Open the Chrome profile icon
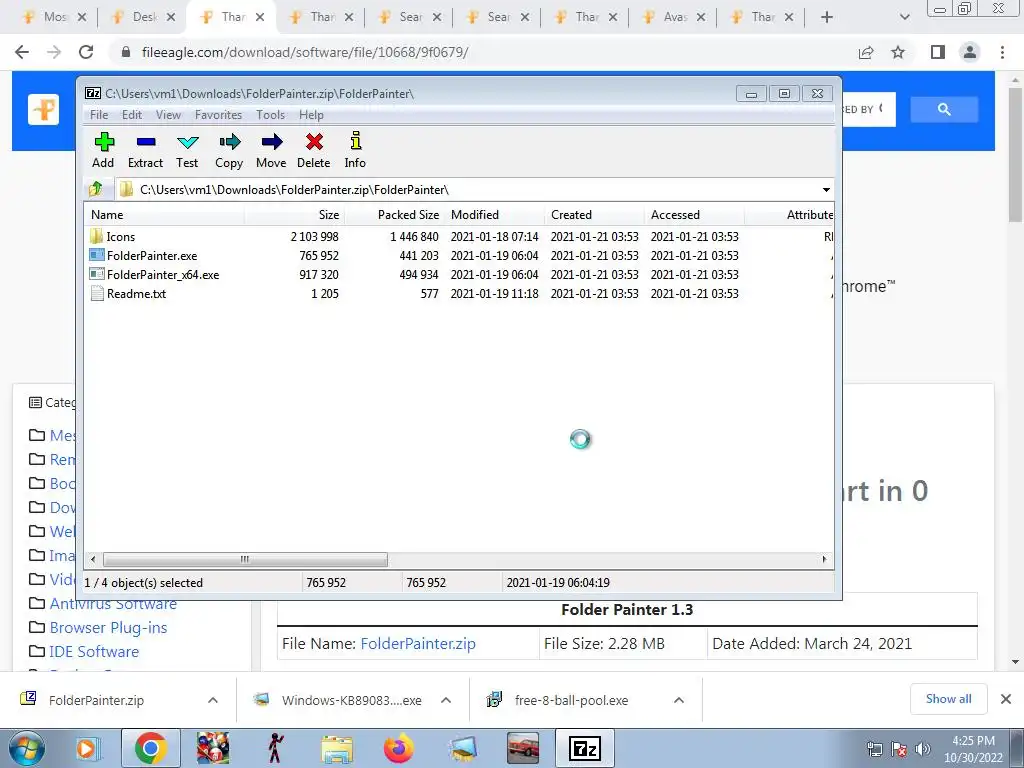The width and height of the screenshot is (1024, 768). tap(970, 52)
